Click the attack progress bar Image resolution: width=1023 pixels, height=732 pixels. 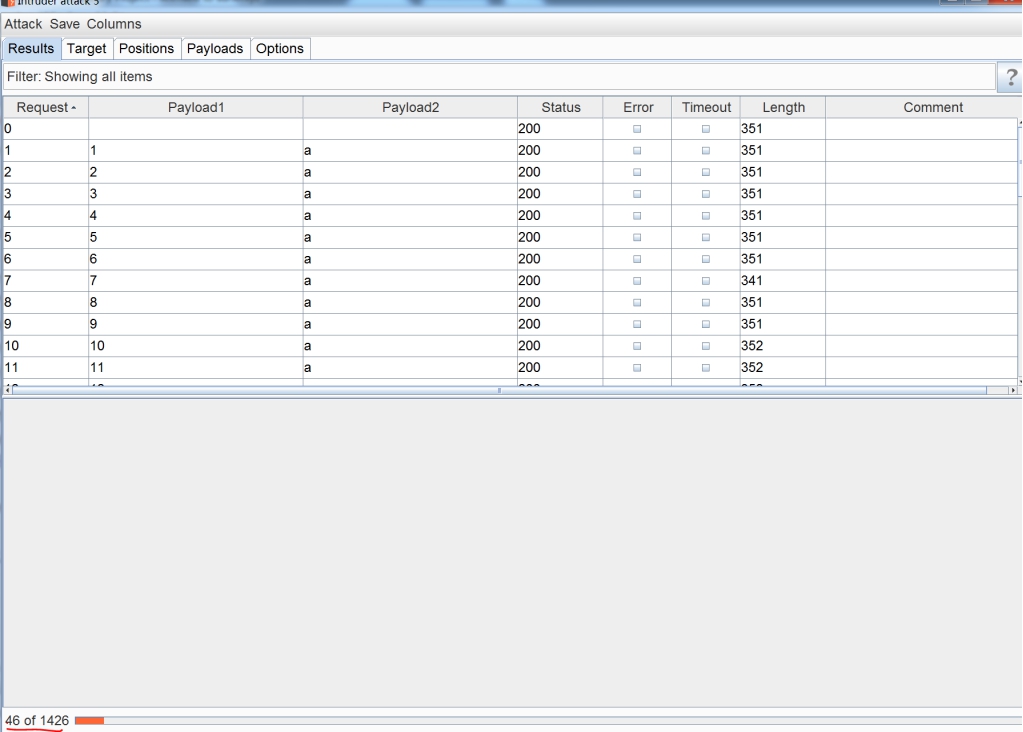click(x=547, y=720)
